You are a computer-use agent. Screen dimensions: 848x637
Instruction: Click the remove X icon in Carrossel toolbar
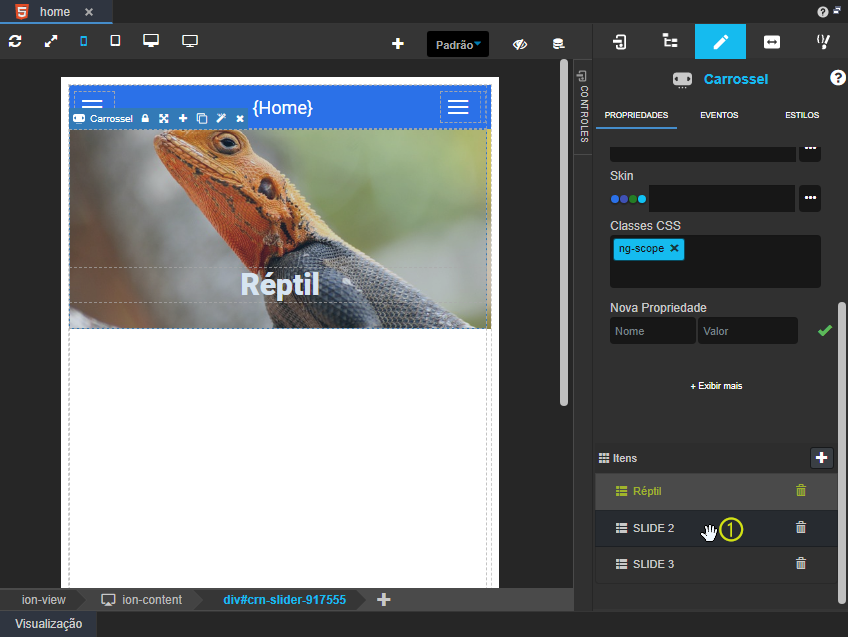tap(240, 118)
